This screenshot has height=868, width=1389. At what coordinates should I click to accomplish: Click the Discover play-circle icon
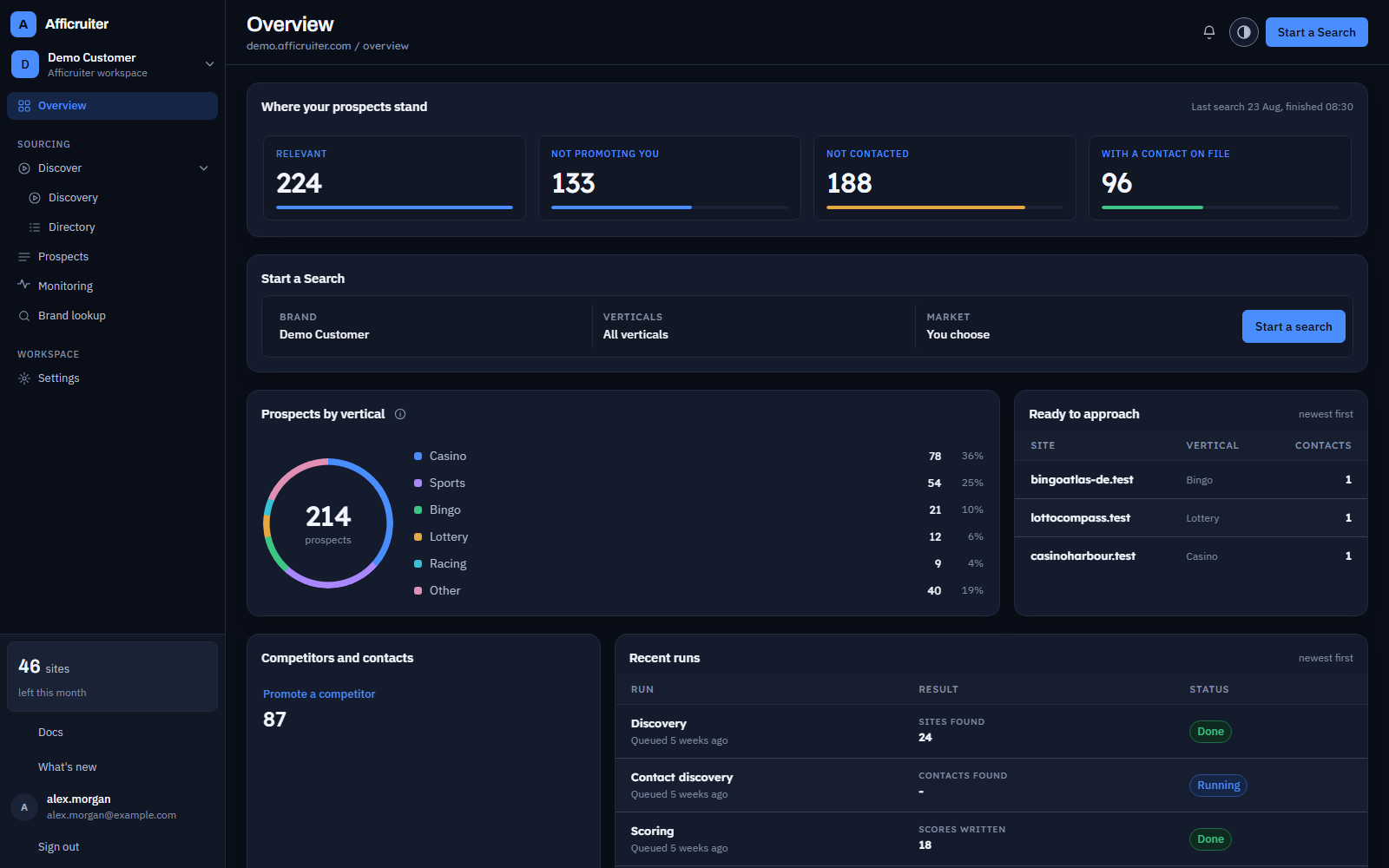[x=24, y=168]
